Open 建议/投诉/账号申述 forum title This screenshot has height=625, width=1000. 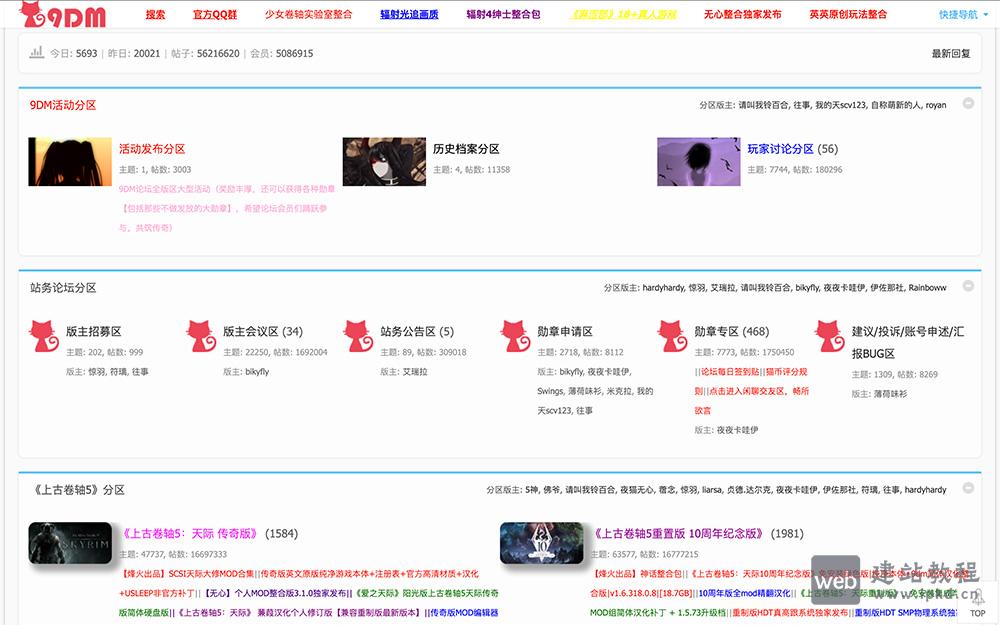point(908,342)
